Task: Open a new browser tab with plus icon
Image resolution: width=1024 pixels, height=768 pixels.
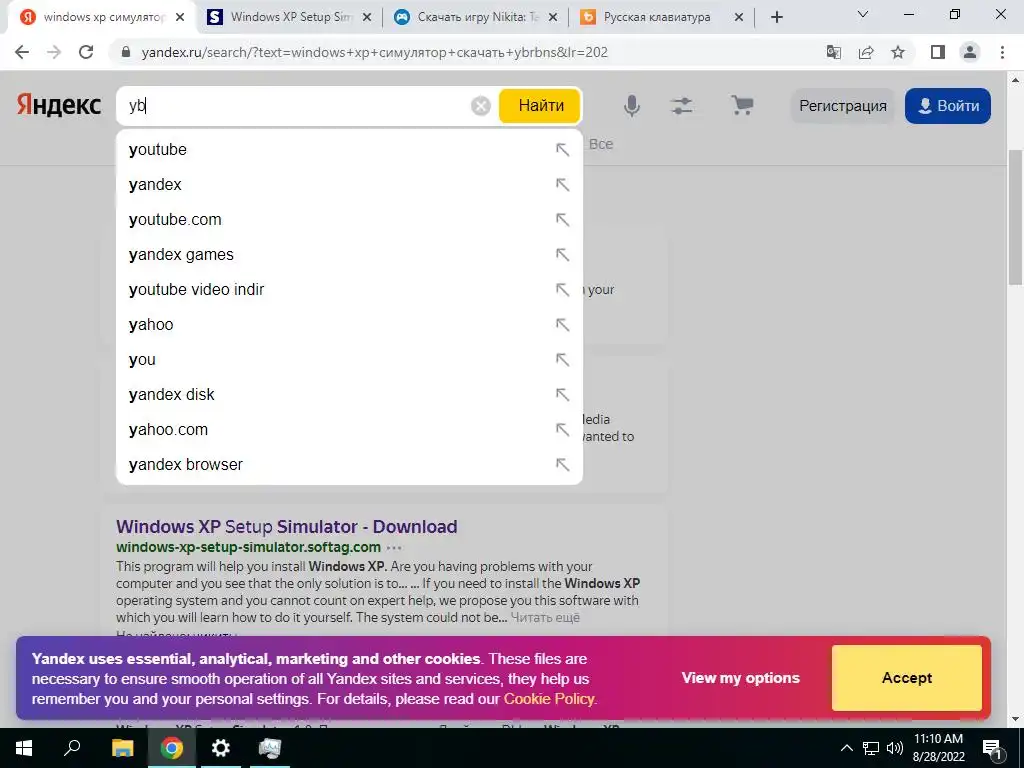Action: 776,18
